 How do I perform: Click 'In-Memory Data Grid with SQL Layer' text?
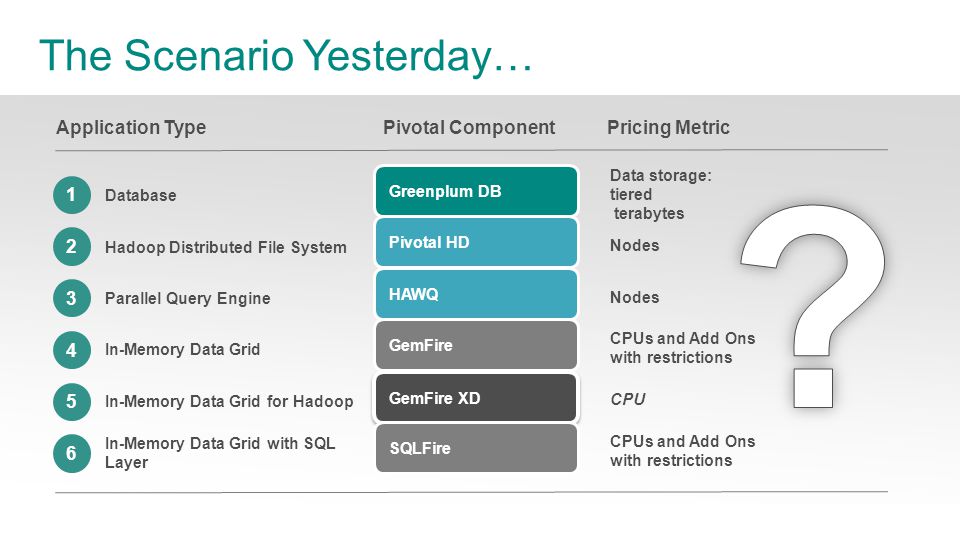point(220,452)
